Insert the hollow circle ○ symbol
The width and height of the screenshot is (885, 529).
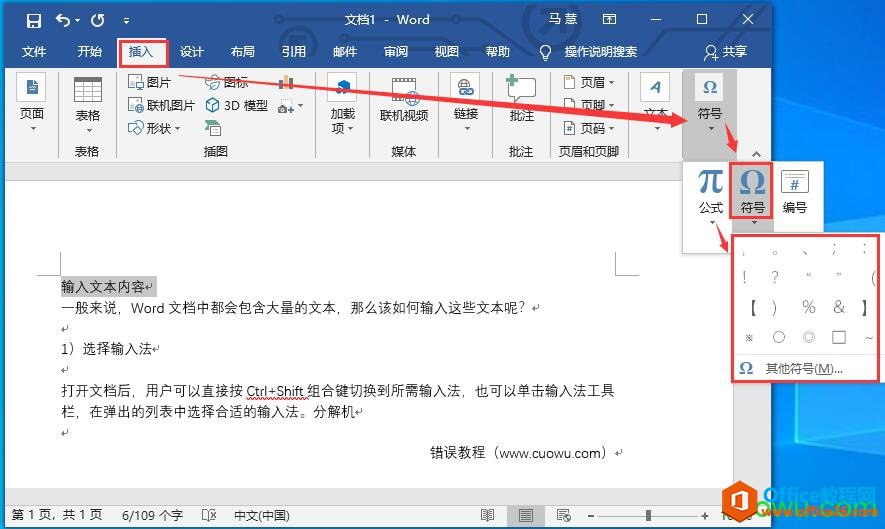click(779, 337)
